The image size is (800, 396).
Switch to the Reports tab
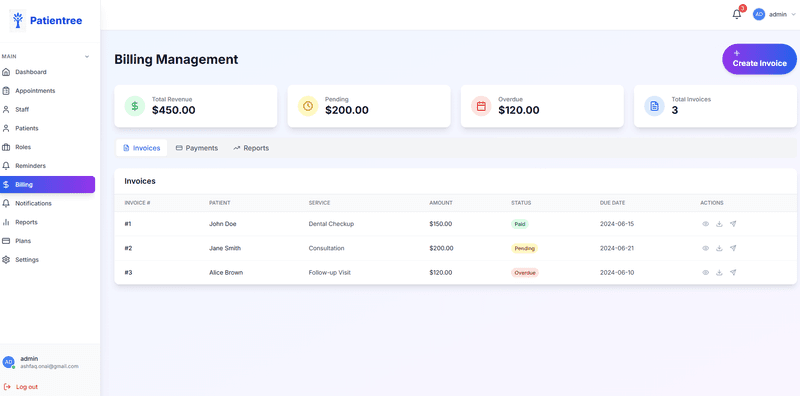pyautogui.click(x=251, y=148)
